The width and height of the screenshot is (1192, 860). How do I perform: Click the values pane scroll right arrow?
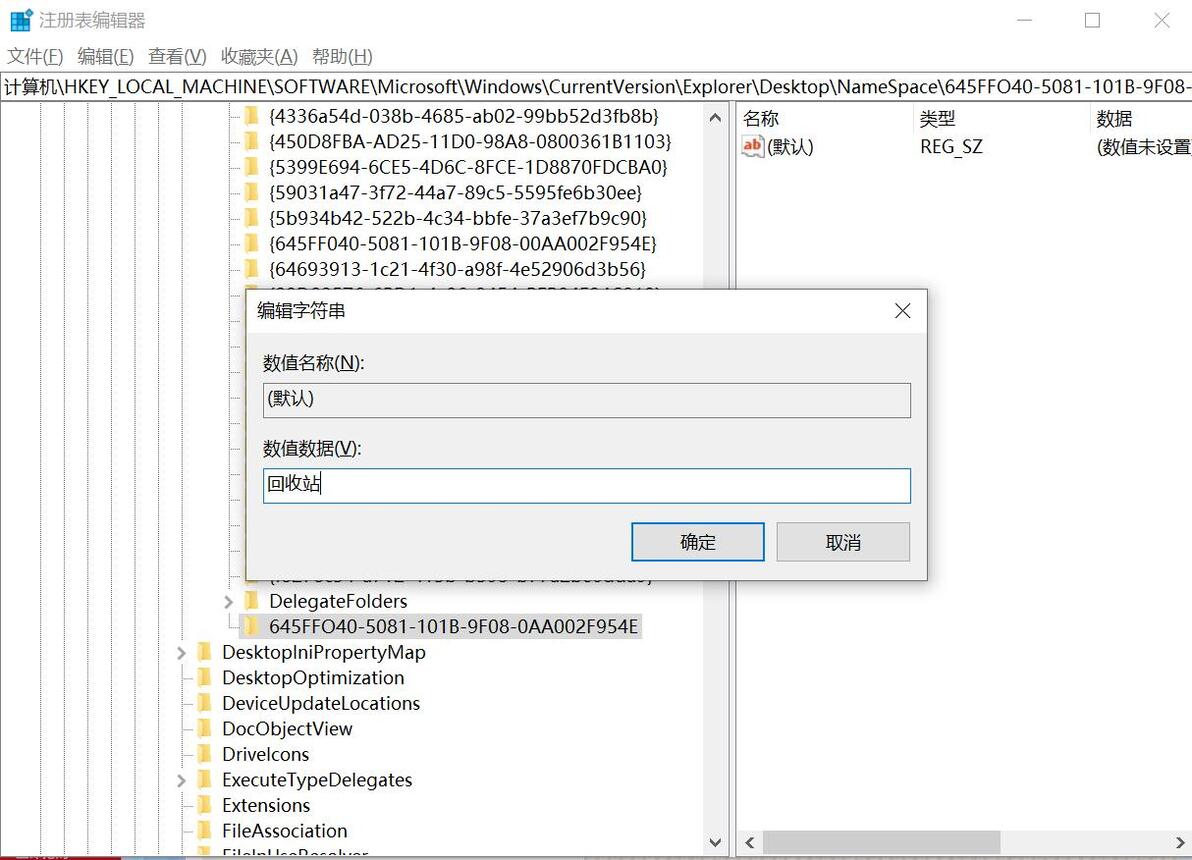click(x=1180, y=843)
